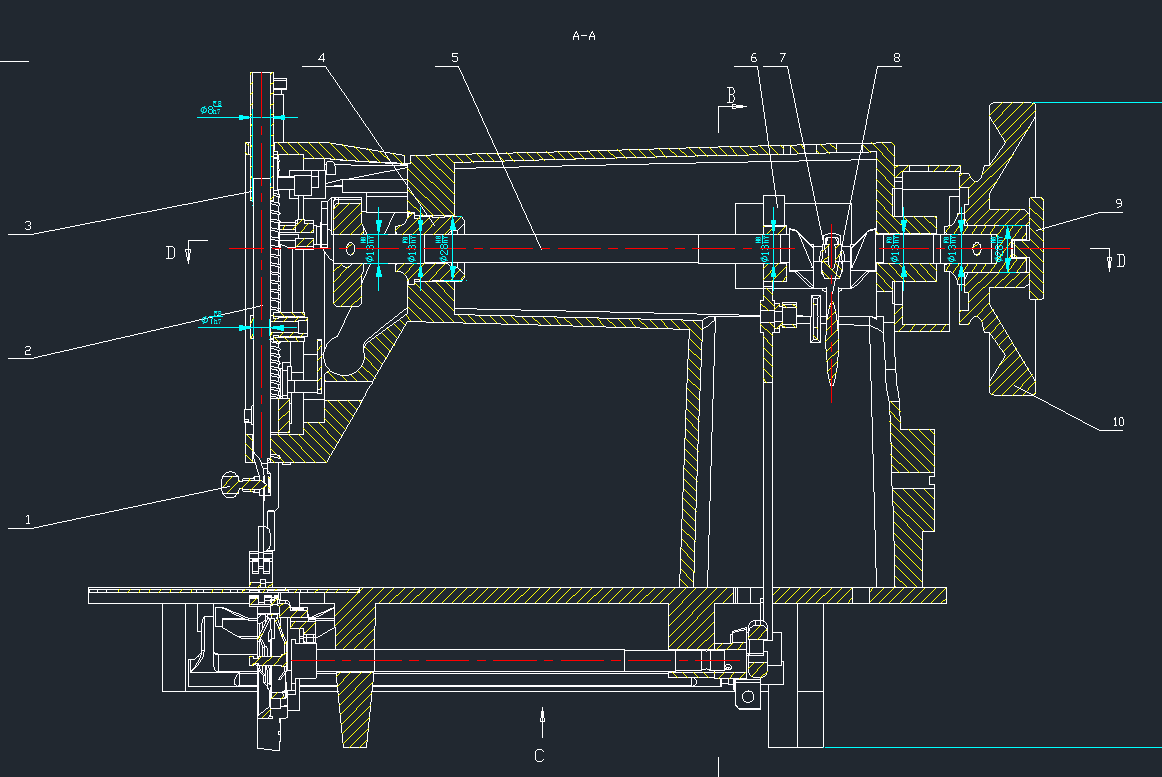
Task: Select part callout number 7
Action: point(783,58)
